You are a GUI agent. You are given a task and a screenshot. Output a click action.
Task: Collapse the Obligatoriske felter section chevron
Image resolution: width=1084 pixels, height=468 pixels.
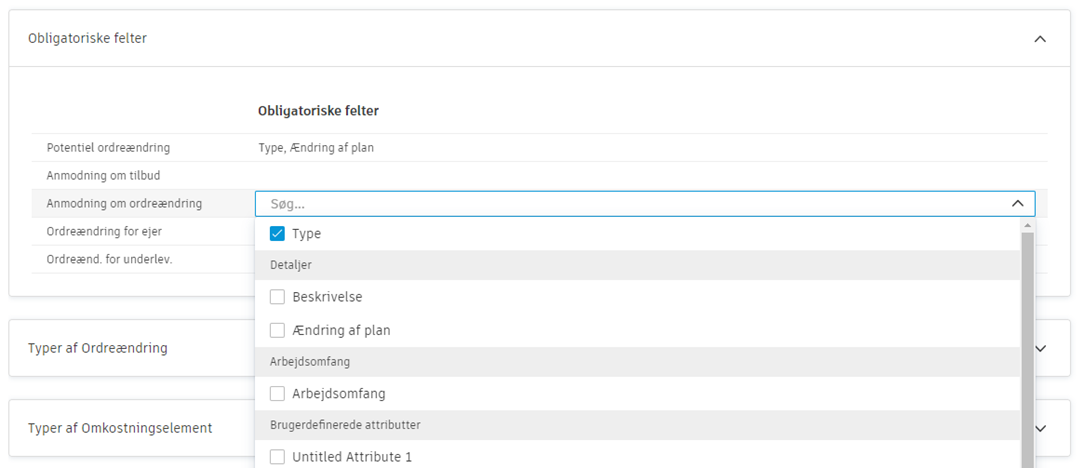1040,39
